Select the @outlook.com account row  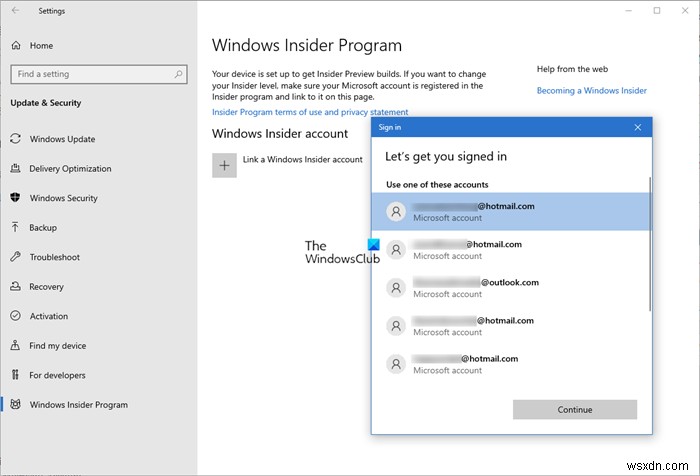511,288
